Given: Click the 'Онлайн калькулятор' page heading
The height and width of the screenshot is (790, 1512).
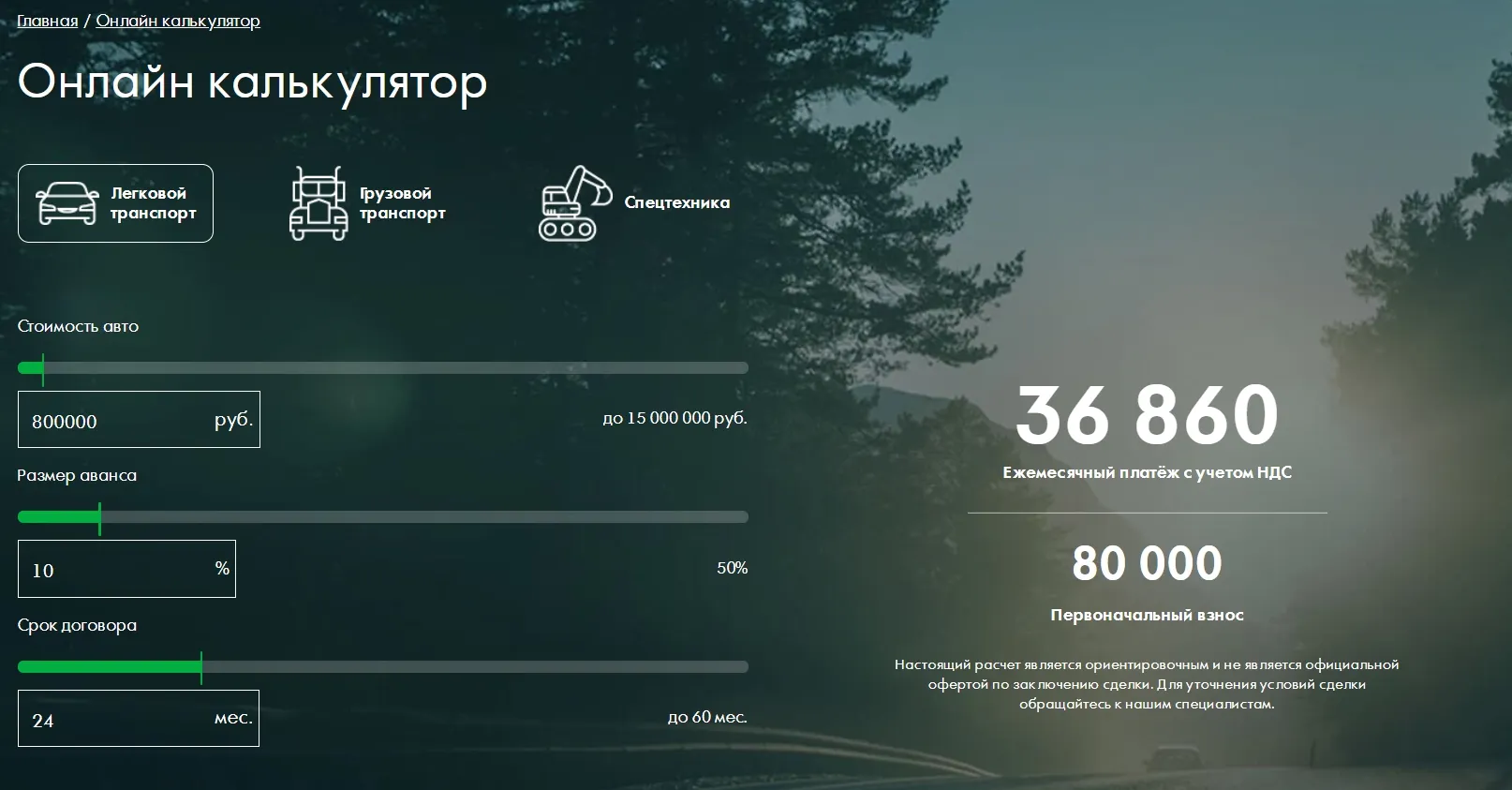Looking at the screenshot, I should pos(252,82).
